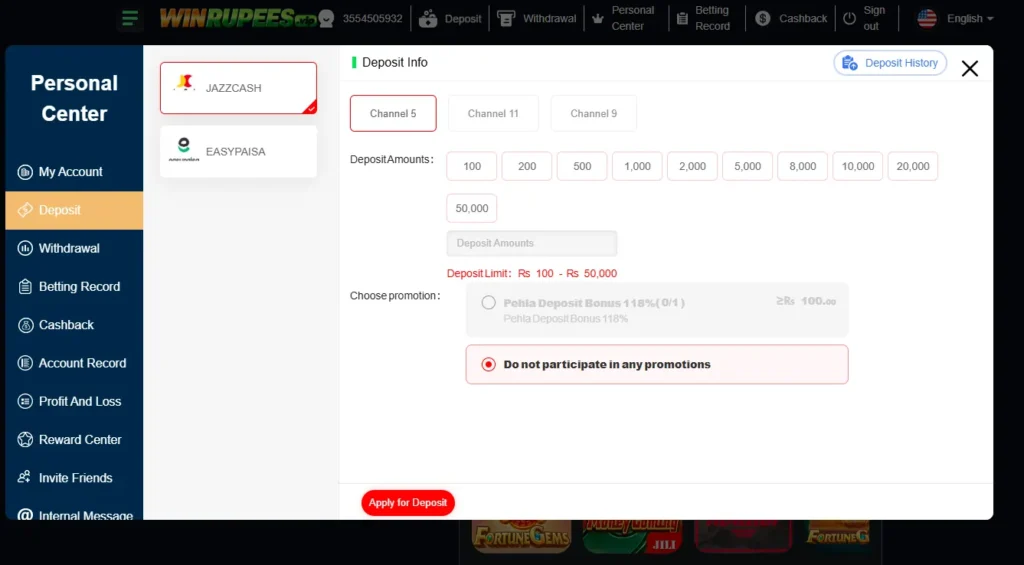Choose the 10,000 deposit amount
The width and height of the screenshot is (1024, 565).
pos(858,167)
